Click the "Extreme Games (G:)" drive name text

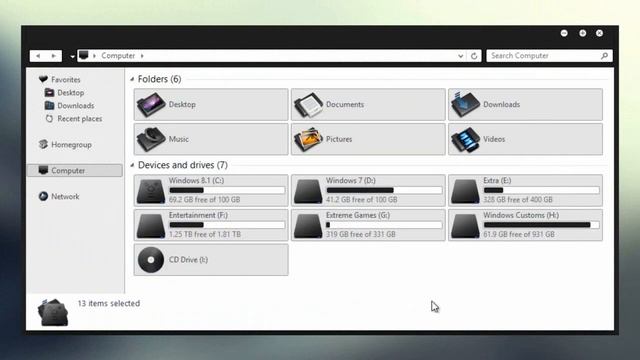[358, 215]
